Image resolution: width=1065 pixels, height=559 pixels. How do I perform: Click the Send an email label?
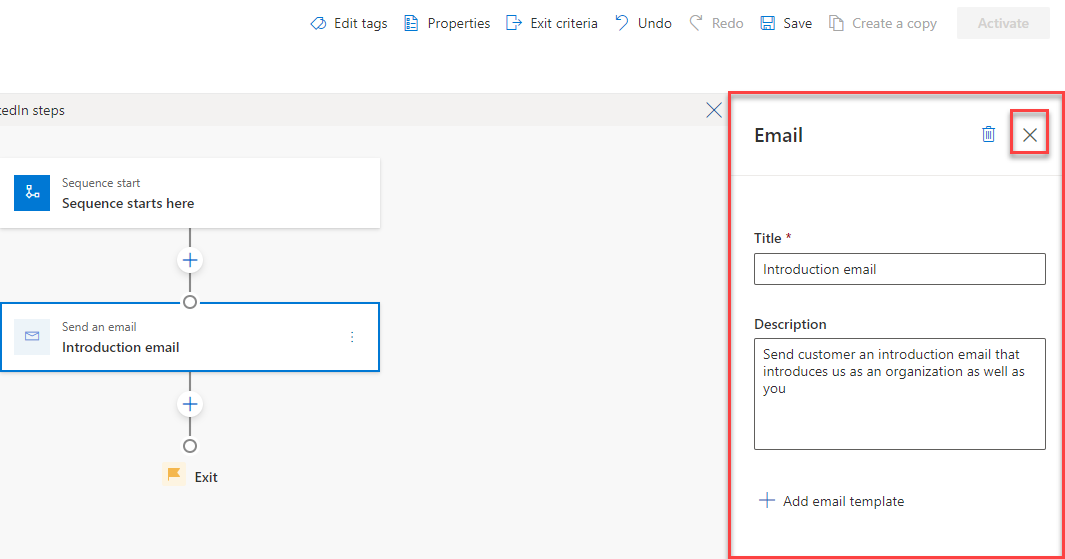click(x=99, y=327)
